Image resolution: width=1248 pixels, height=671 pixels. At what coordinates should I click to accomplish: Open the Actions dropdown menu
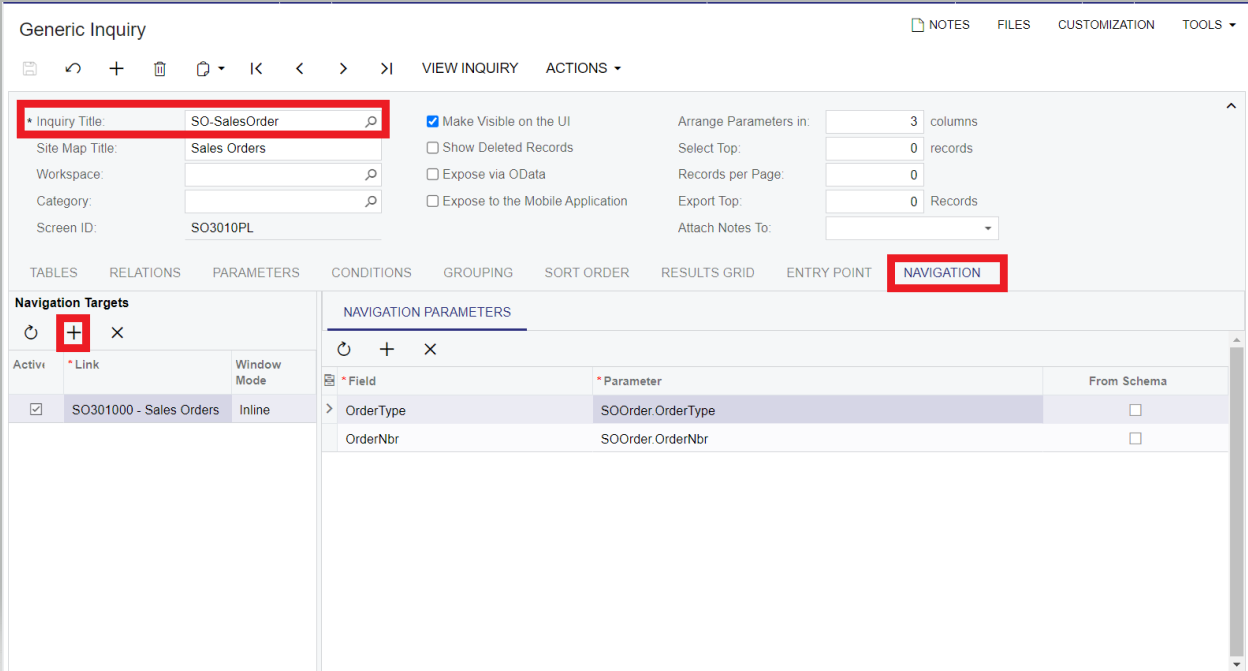tap(583, 68)
